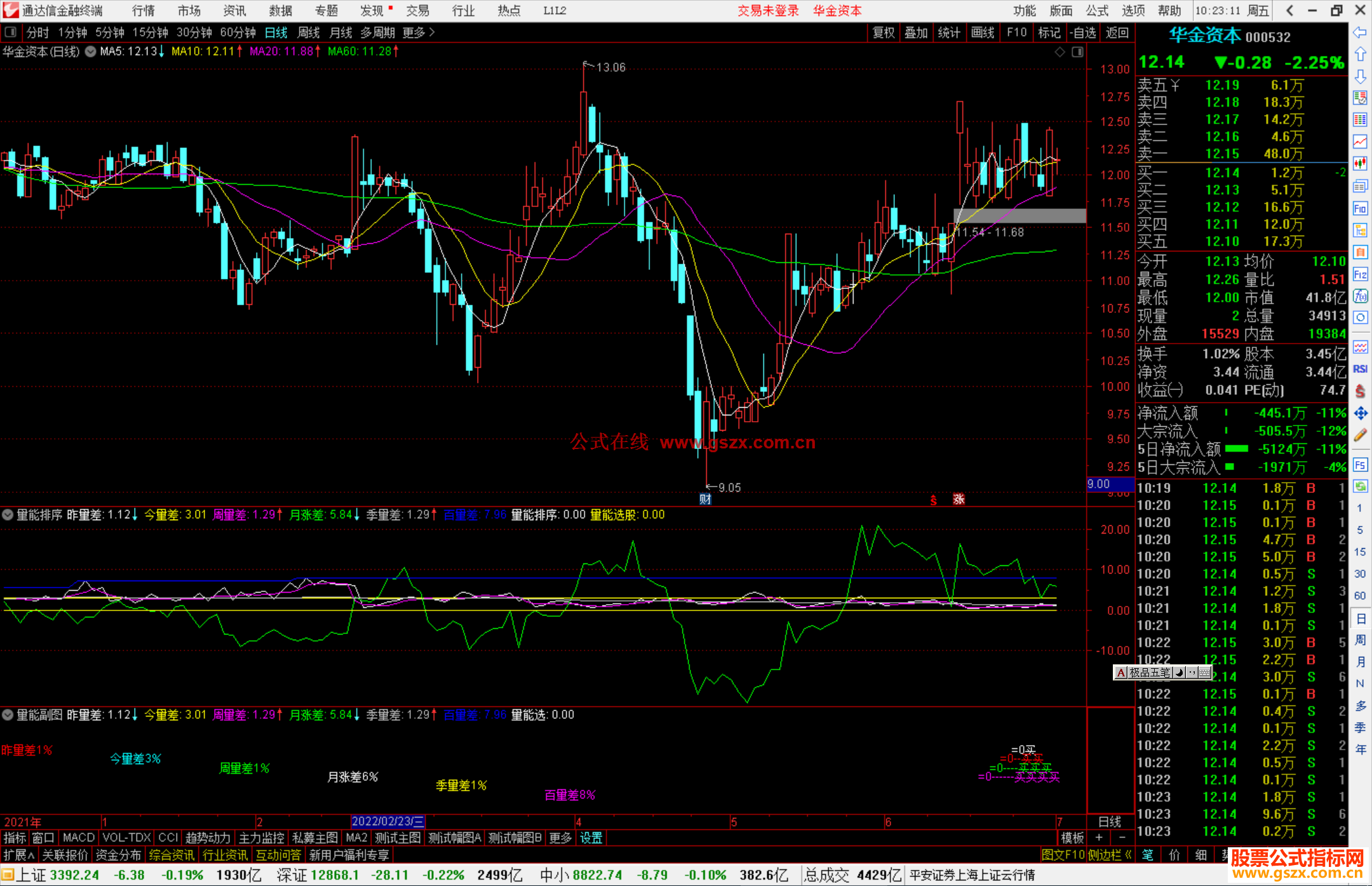This screenshot has height=886, width=1372.
Task: Open the 图文F10 link
Action: 1063,855
